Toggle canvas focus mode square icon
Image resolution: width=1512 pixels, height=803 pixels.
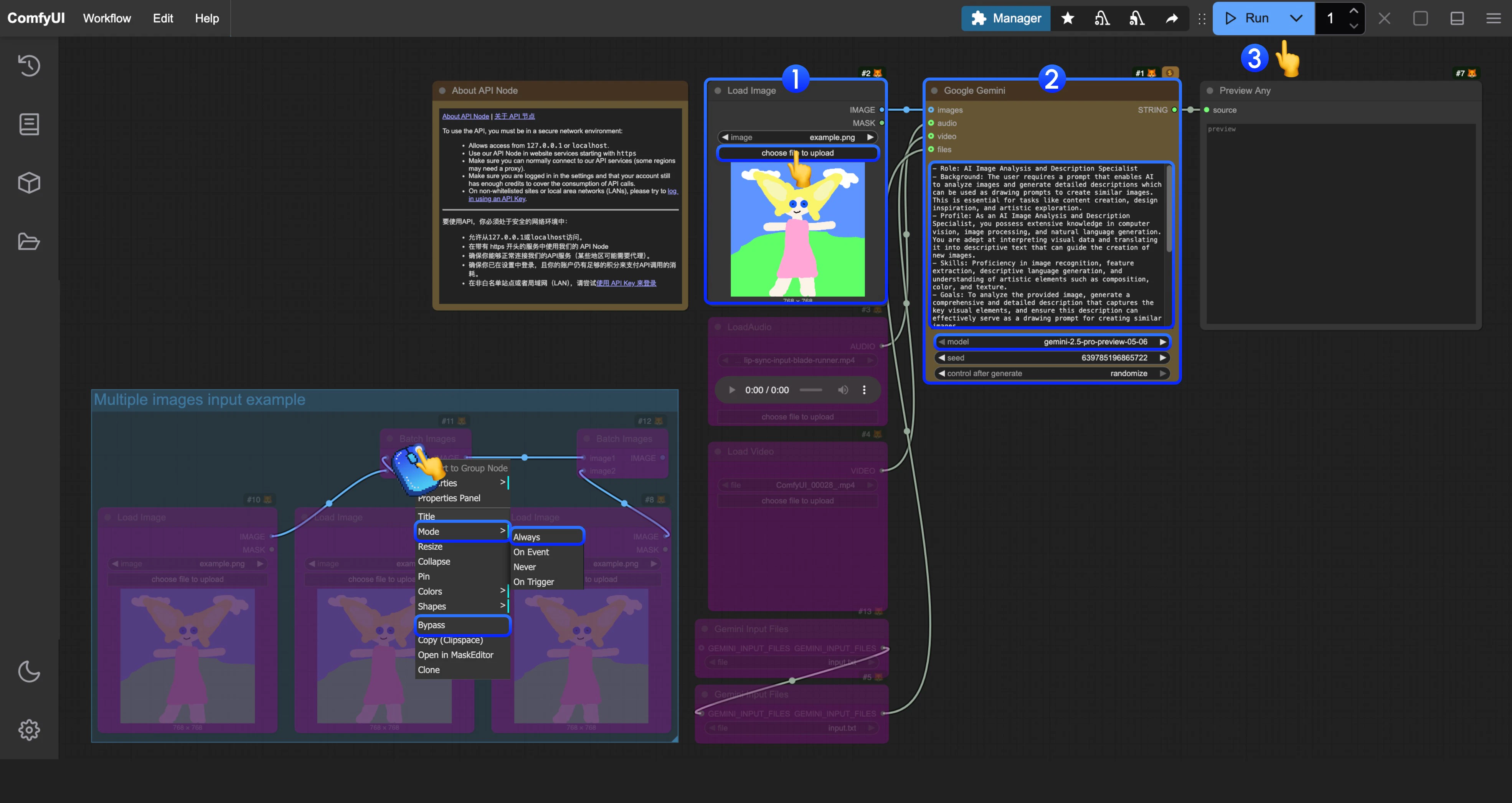[x=1420, y=18]
